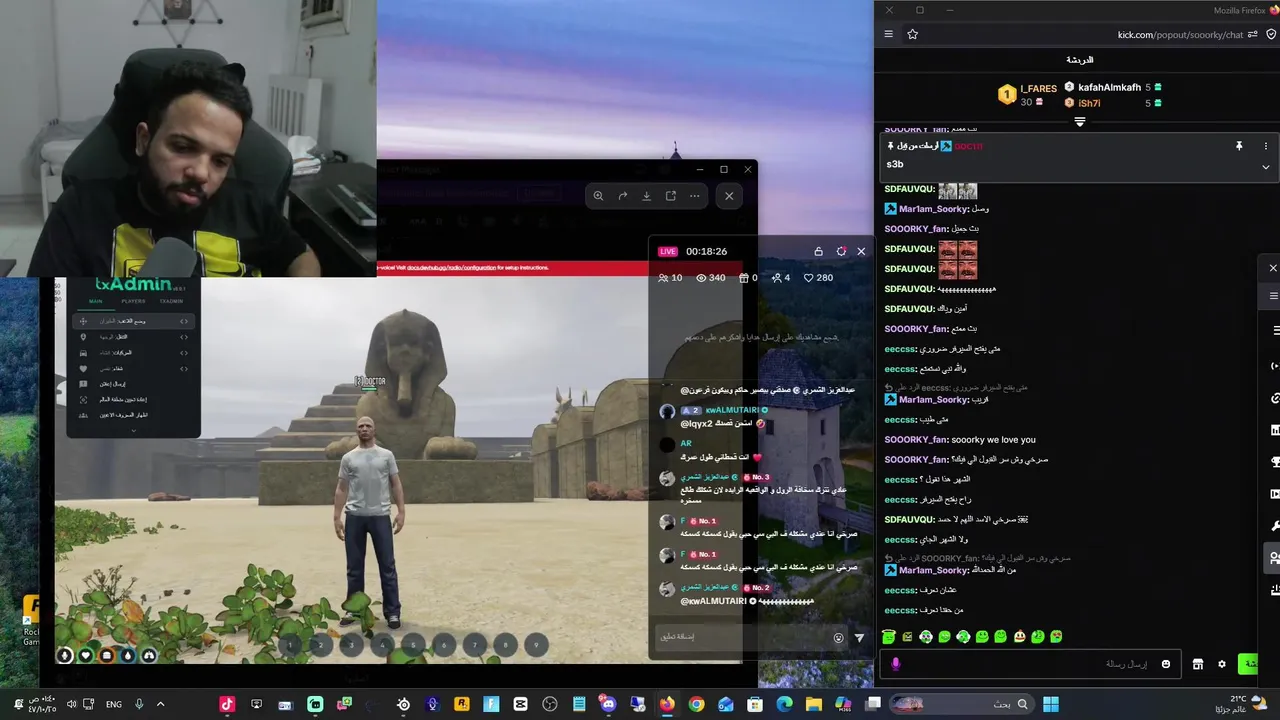Open image in new window icon
Viewport: 1280px width, 720px height.
coord(671,196)
